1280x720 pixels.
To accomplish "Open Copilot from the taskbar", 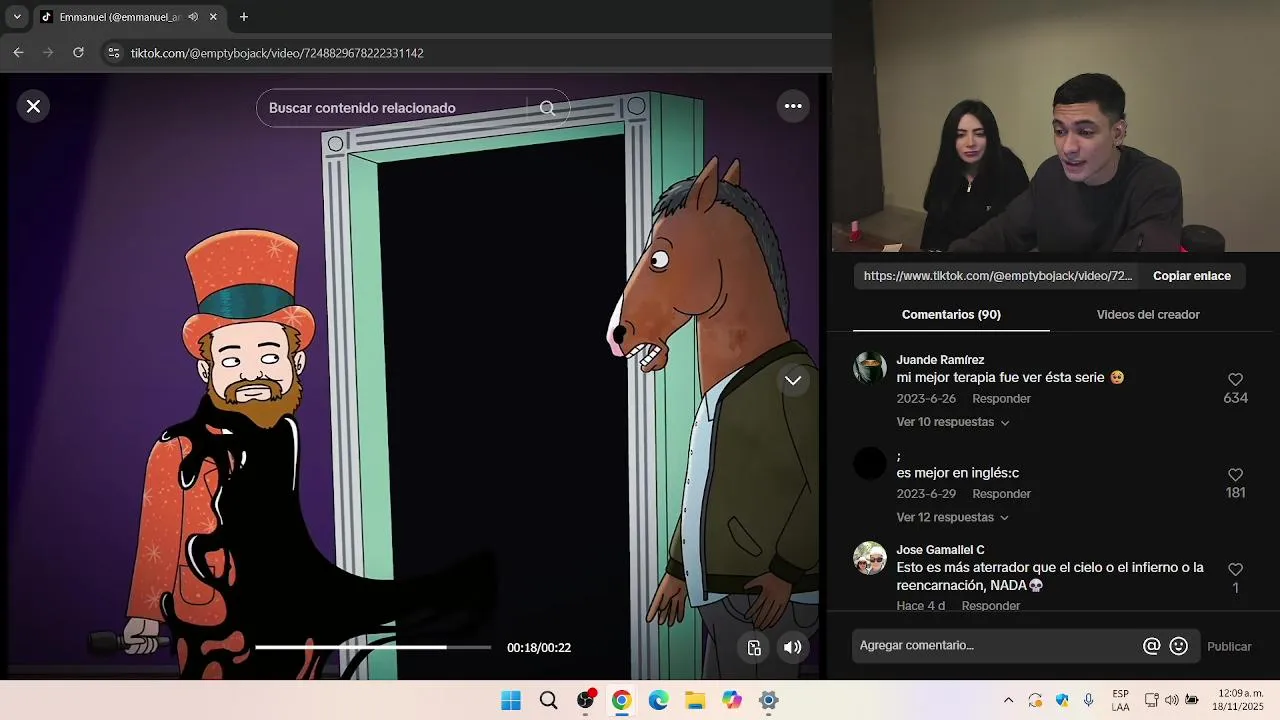I will 732,700.
